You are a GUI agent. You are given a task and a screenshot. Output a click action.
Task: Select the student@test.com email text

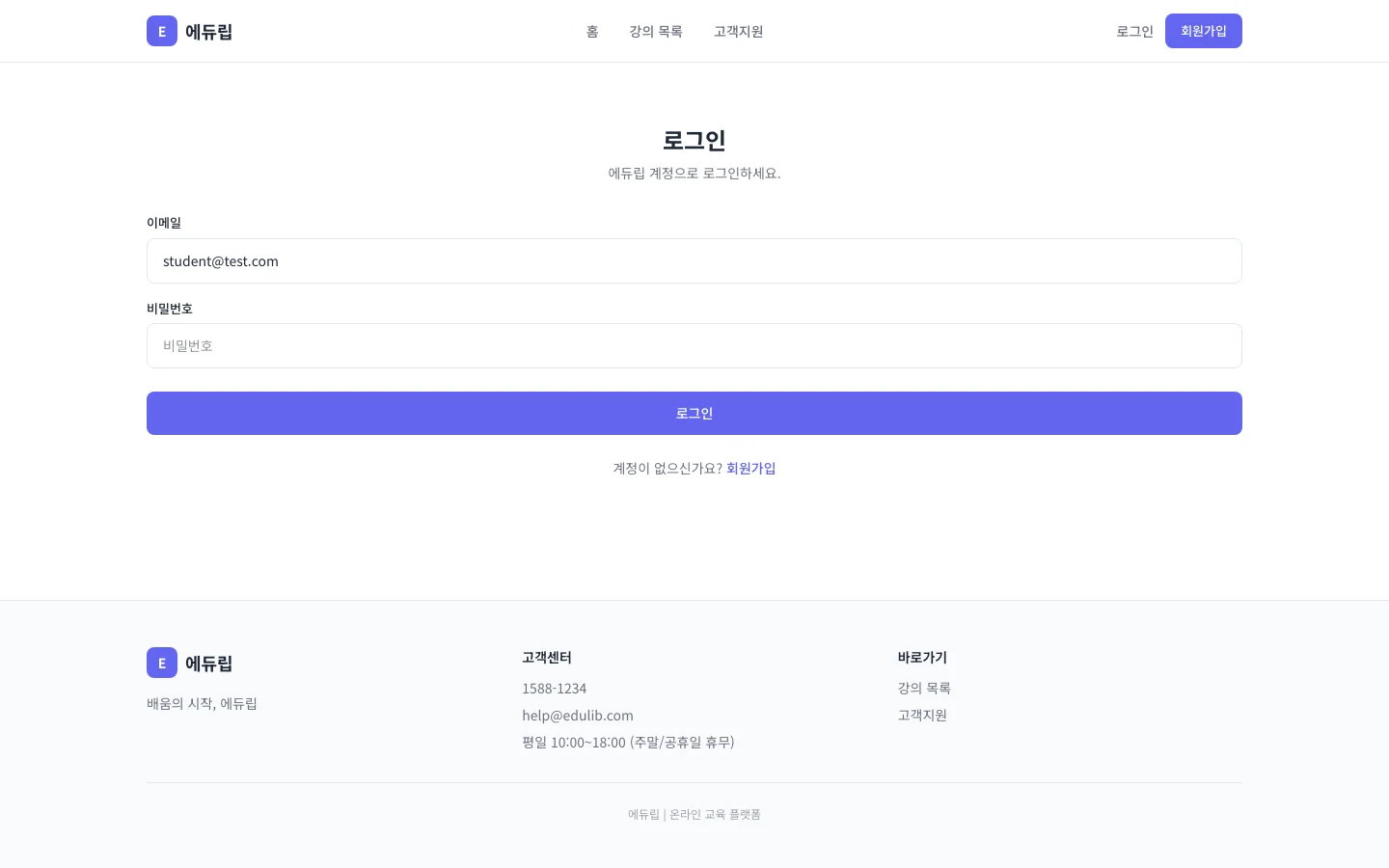pos(221,260)
